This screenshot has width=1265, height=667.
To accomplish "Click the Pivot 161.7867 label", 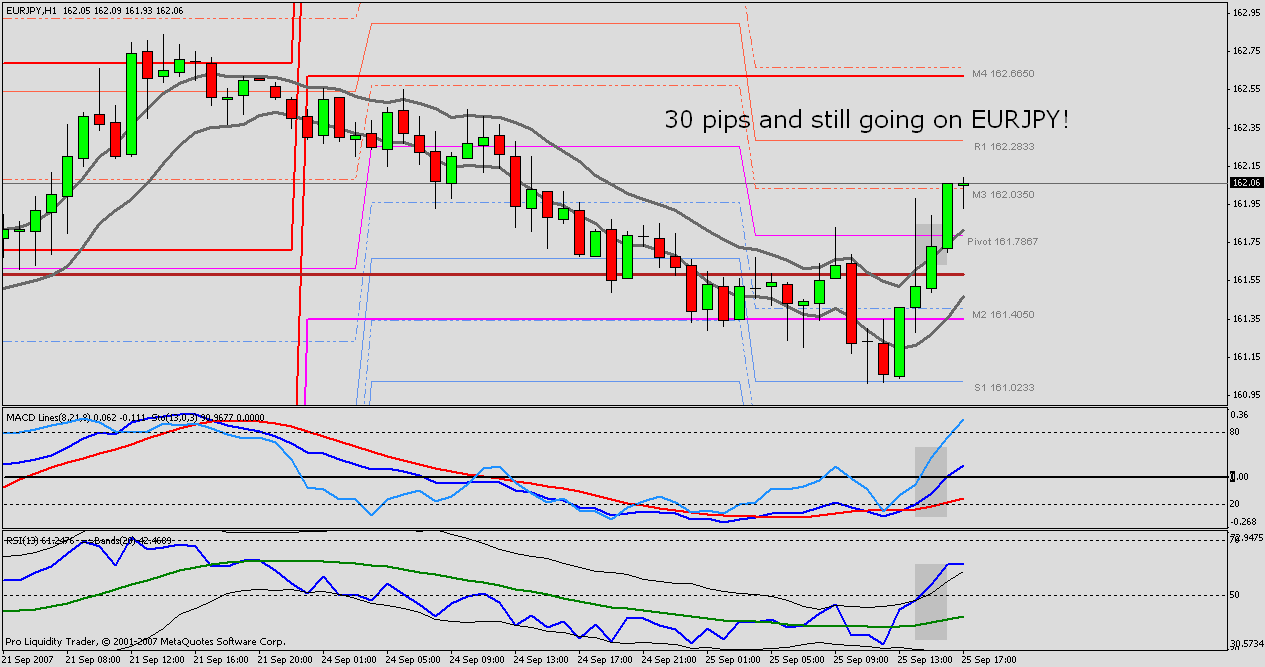I will [x=1002, y=242].
